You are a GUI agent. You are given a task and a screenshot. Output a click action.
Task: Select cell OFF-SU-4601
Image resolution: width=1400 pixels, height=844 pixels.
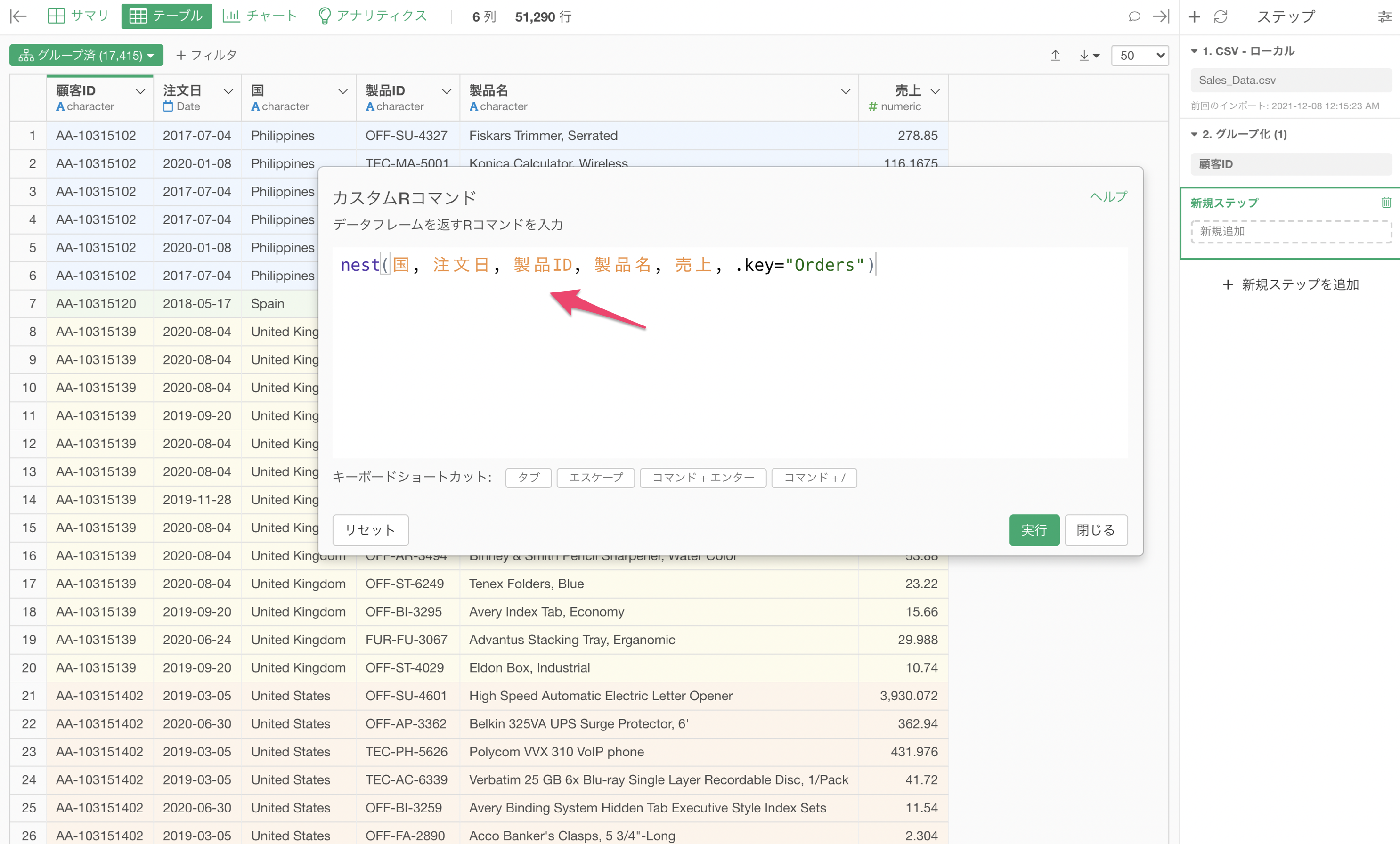tap(408, 696)
